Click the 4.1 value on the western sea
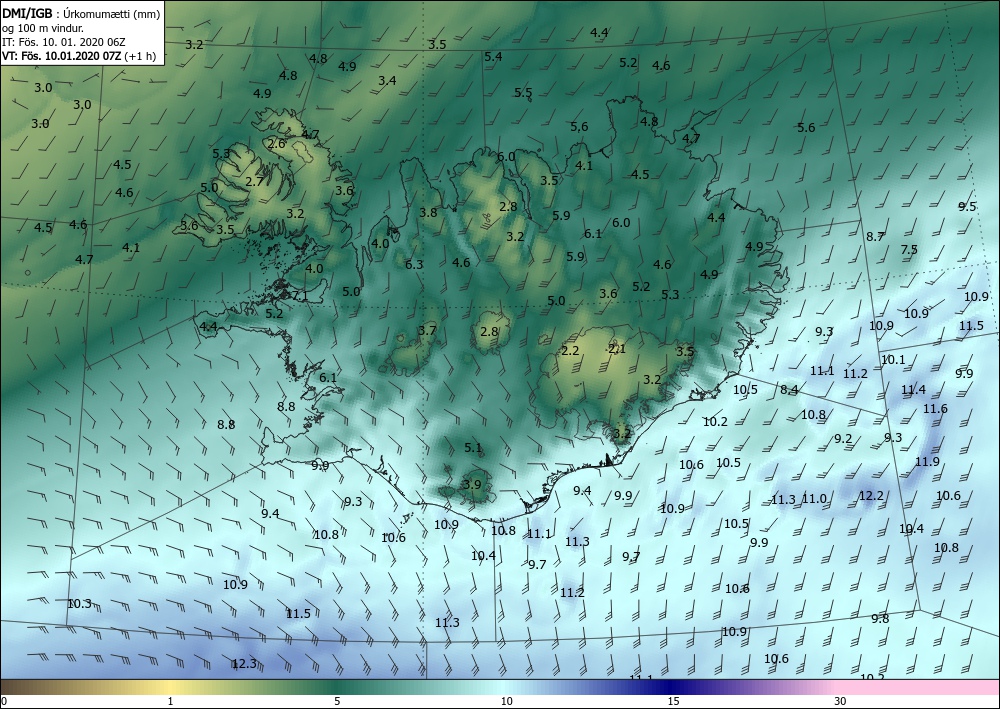The height and width of the screenshot is (709, 1000). click(131, 247)
